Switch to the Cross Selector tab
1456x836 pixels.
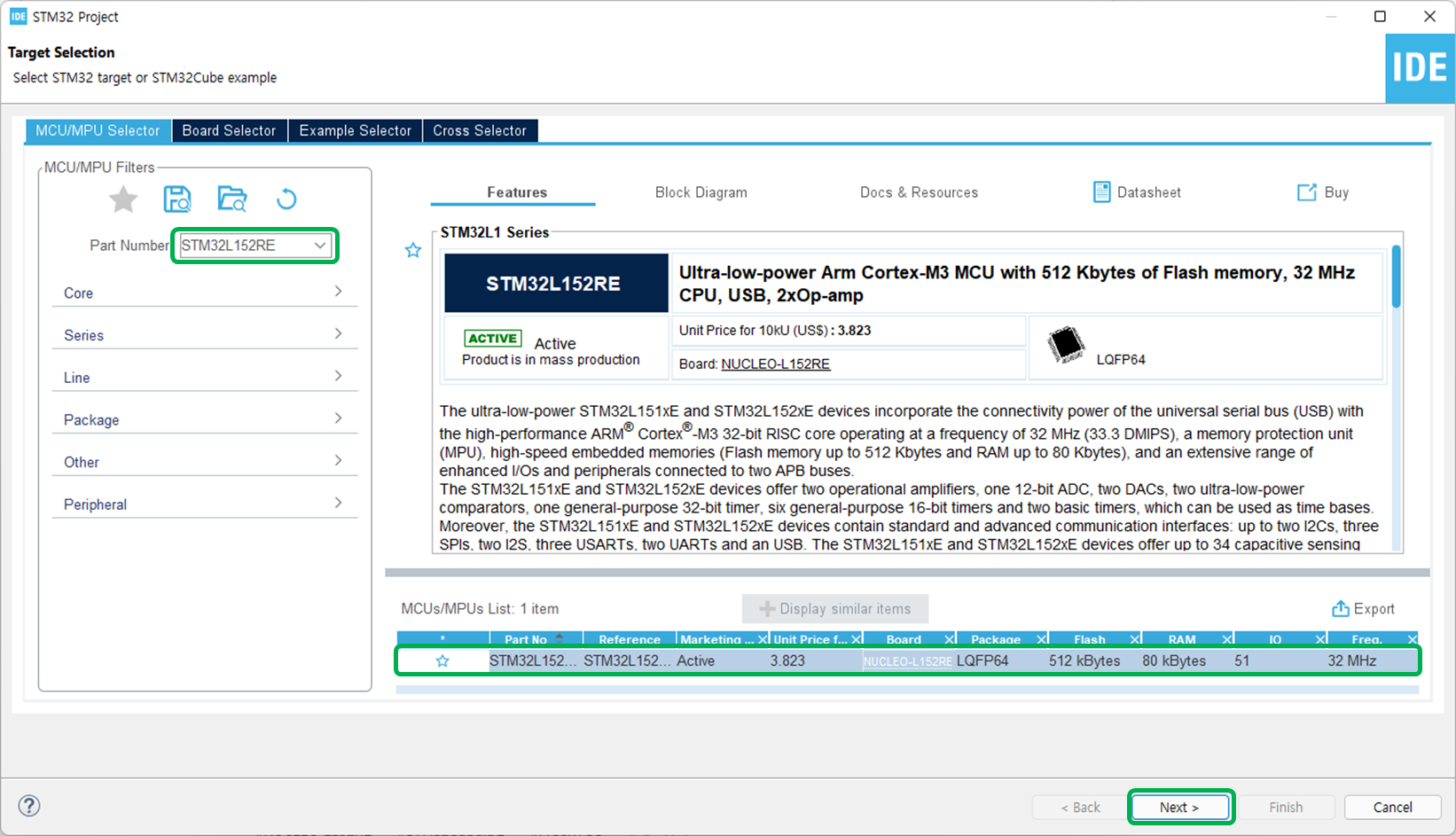click(x=480, y=130)
